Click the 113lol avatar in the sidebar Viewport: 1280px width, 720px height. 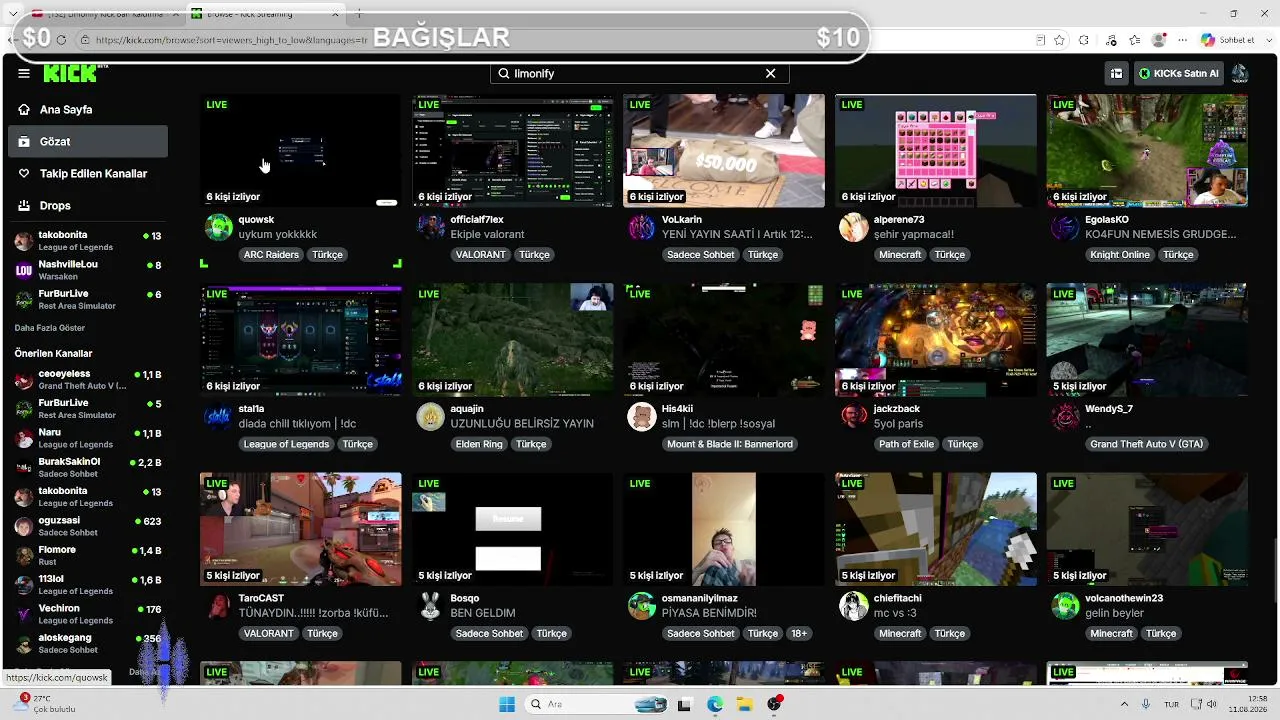pyautogui.click(x=24, y=585)
